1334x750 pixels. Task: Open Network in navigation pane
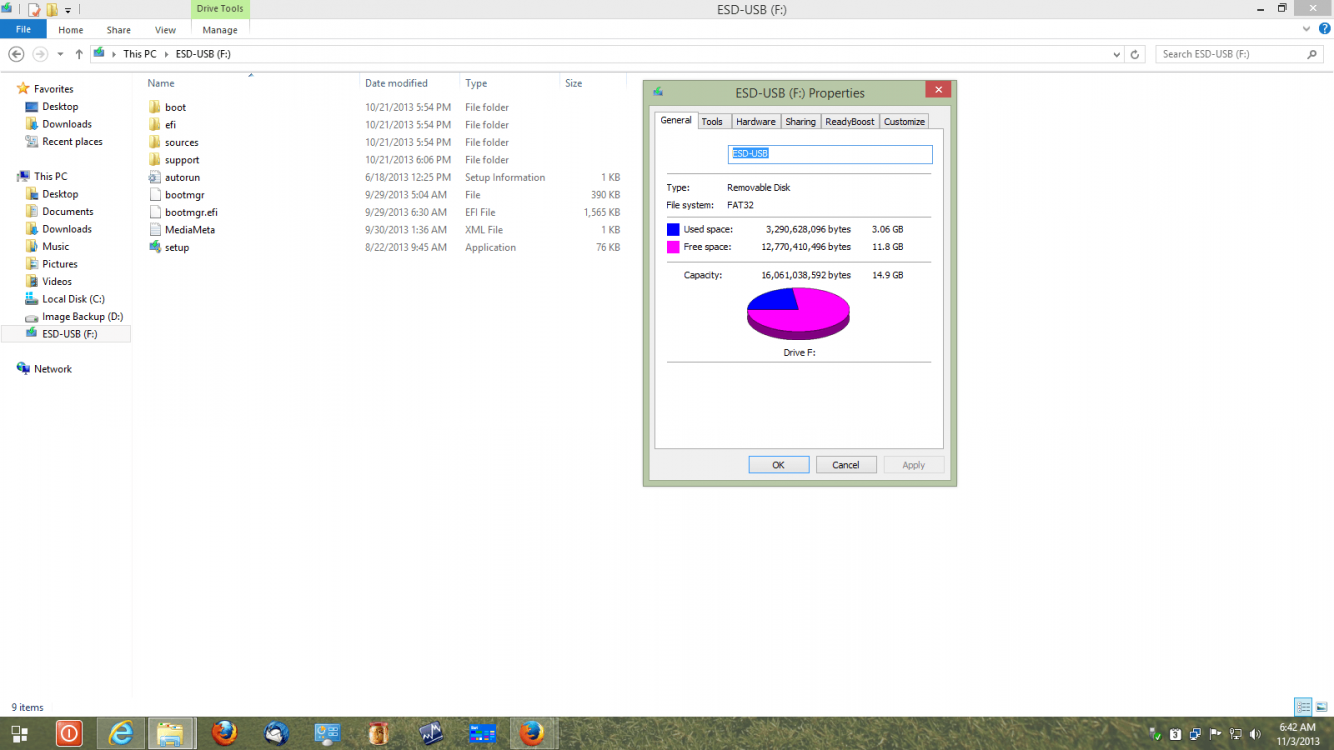point(53,369)
